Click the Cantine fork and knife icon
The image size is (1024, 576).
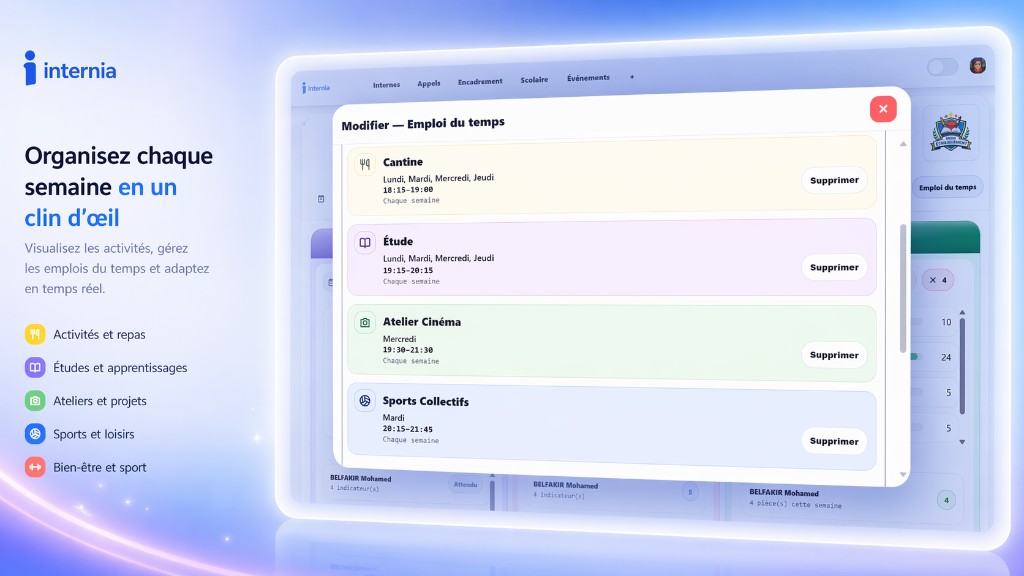[x=365, y=164]
